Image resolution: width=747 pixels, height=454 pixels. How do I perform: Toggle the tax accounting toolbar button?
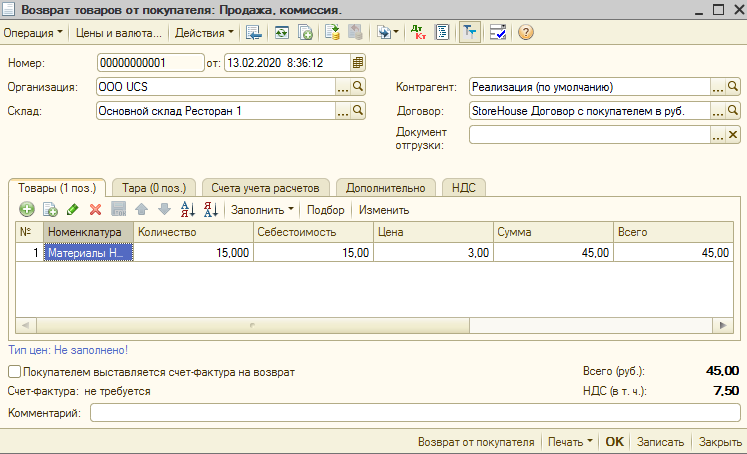(469, 33)
